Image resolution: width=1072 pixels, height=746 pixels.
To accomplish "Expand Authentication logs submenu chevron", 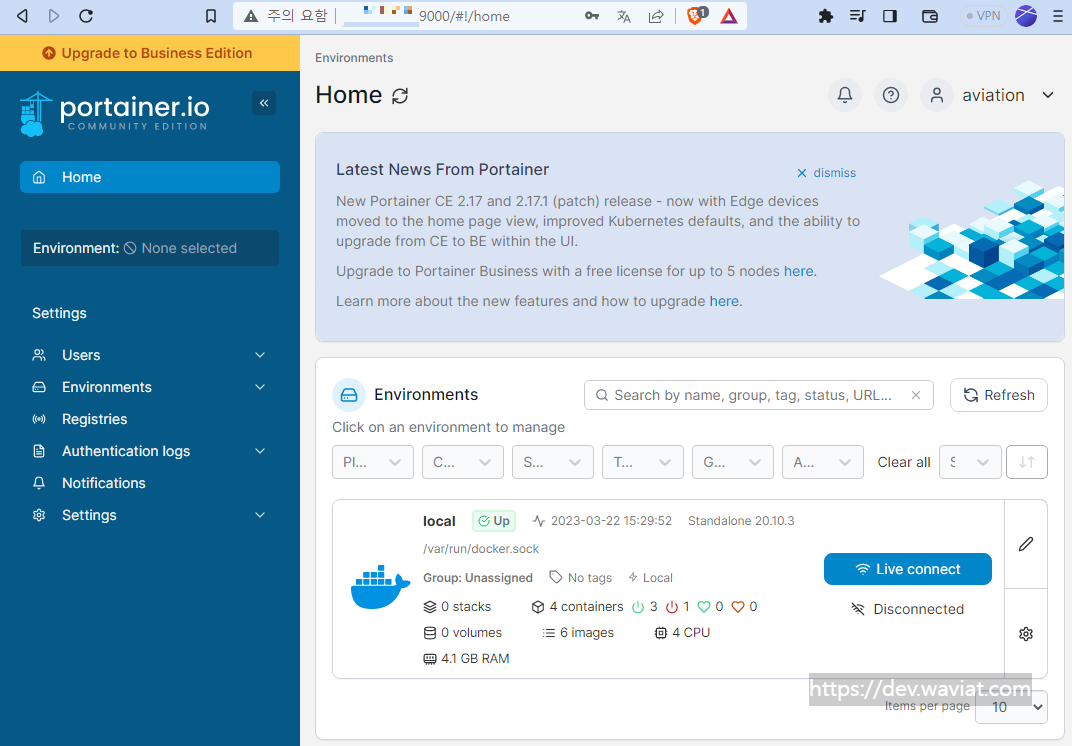I will point(260,451).
